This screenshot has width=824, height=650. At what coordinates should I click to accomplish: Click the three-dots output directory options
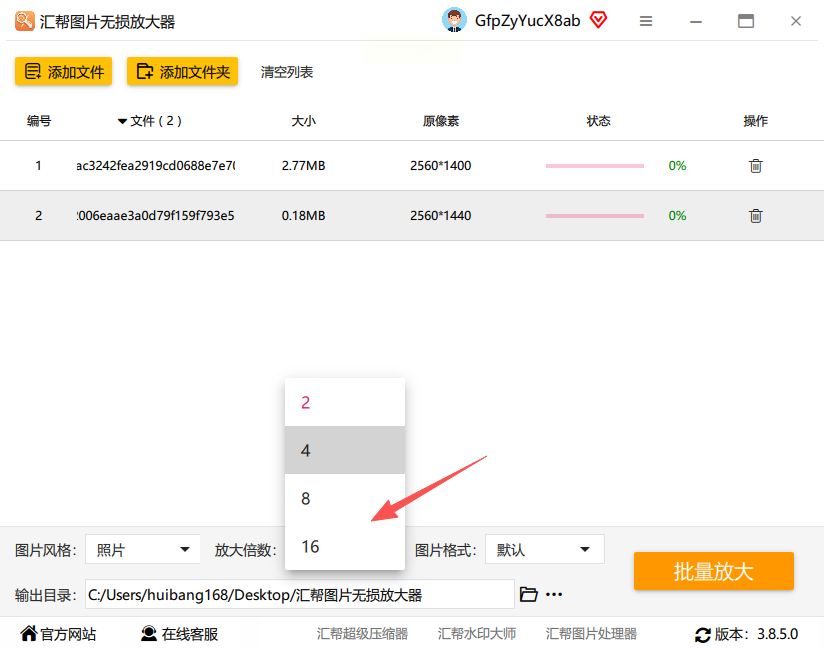click(554, 595)
